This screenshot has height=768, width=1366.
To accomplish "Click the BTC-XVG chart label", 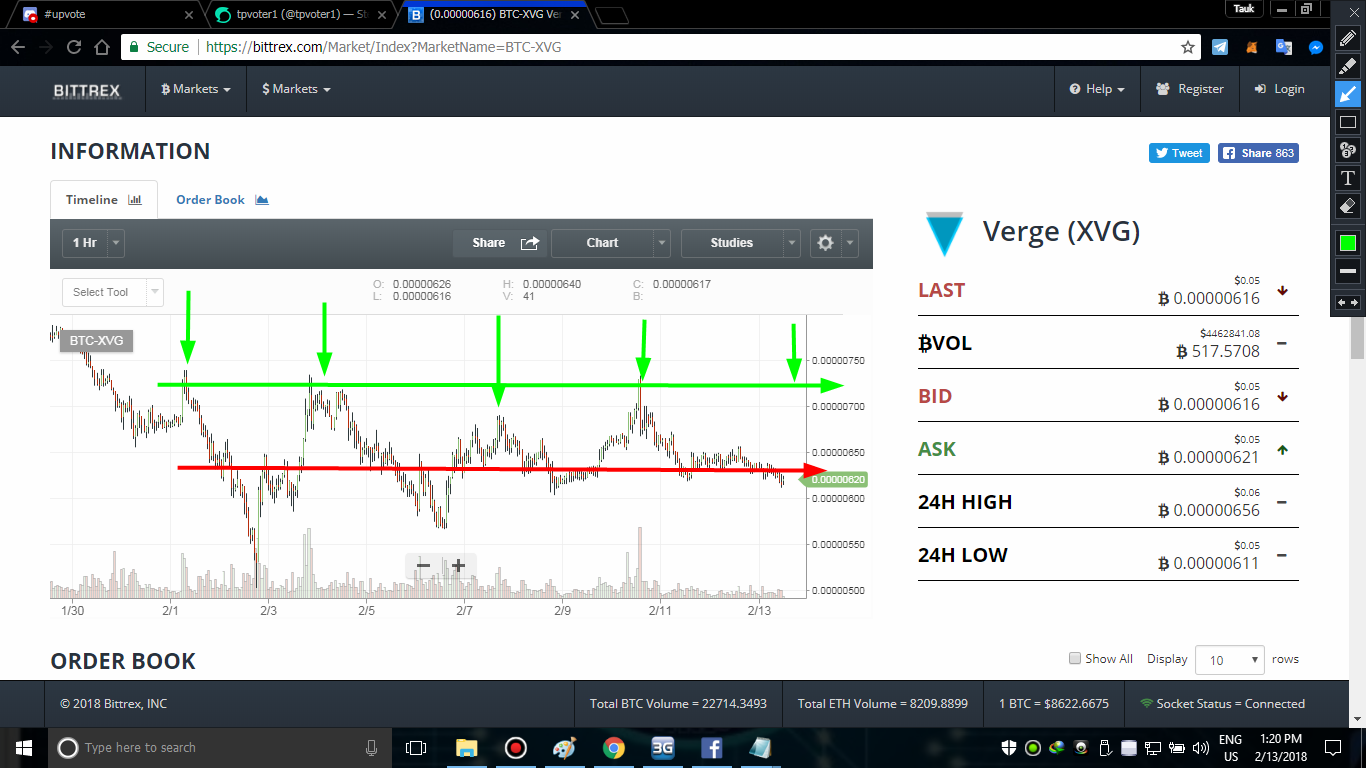I will 96,341.
